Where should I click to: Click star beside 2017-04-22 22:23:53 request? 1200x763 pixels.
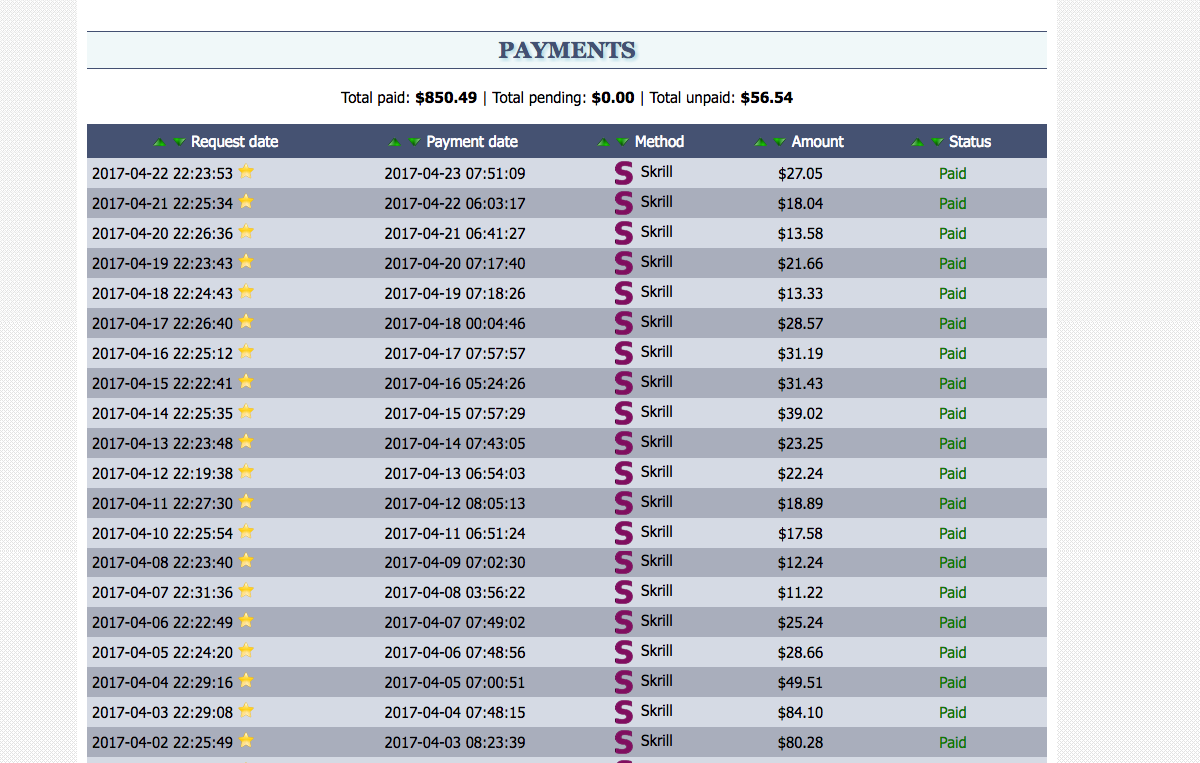246,171
